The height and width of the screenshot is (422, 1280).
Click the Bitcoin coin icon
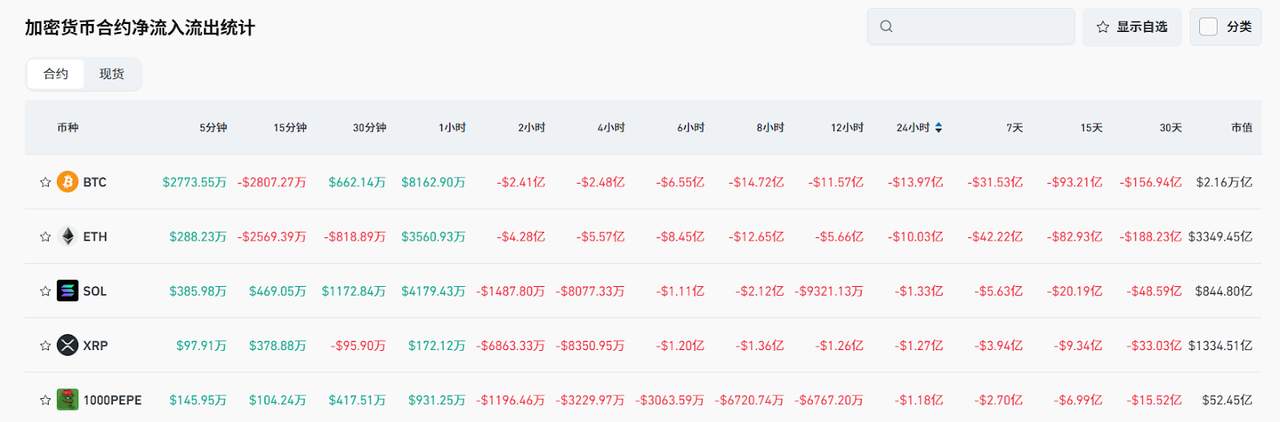pos(68,182)
